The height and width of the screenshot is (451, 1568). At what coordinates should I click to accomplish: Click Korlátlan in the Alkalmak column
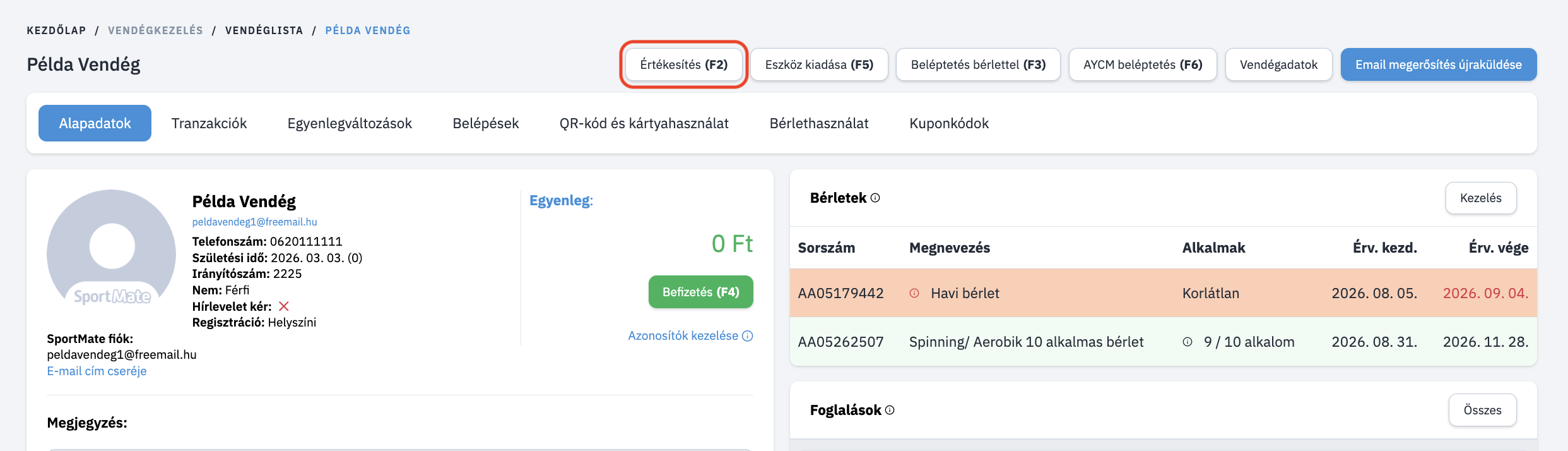[x=1211, y=293]
